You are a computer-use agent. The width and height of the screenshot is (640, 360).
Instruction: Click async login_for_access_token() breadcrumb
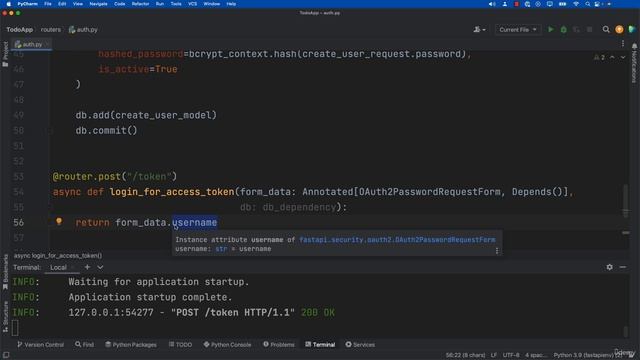58,256
